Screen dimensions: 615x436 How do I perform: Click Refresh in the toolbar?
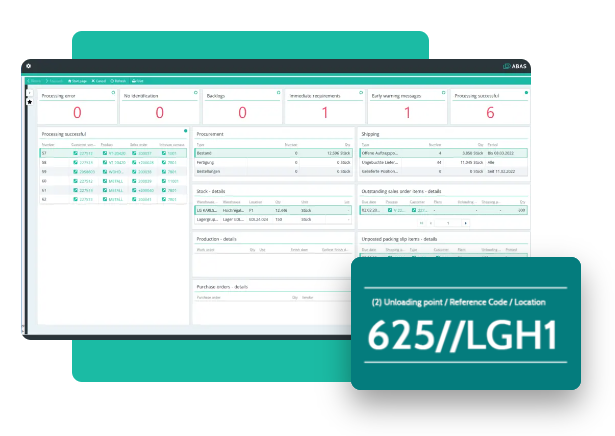[118, 81]
